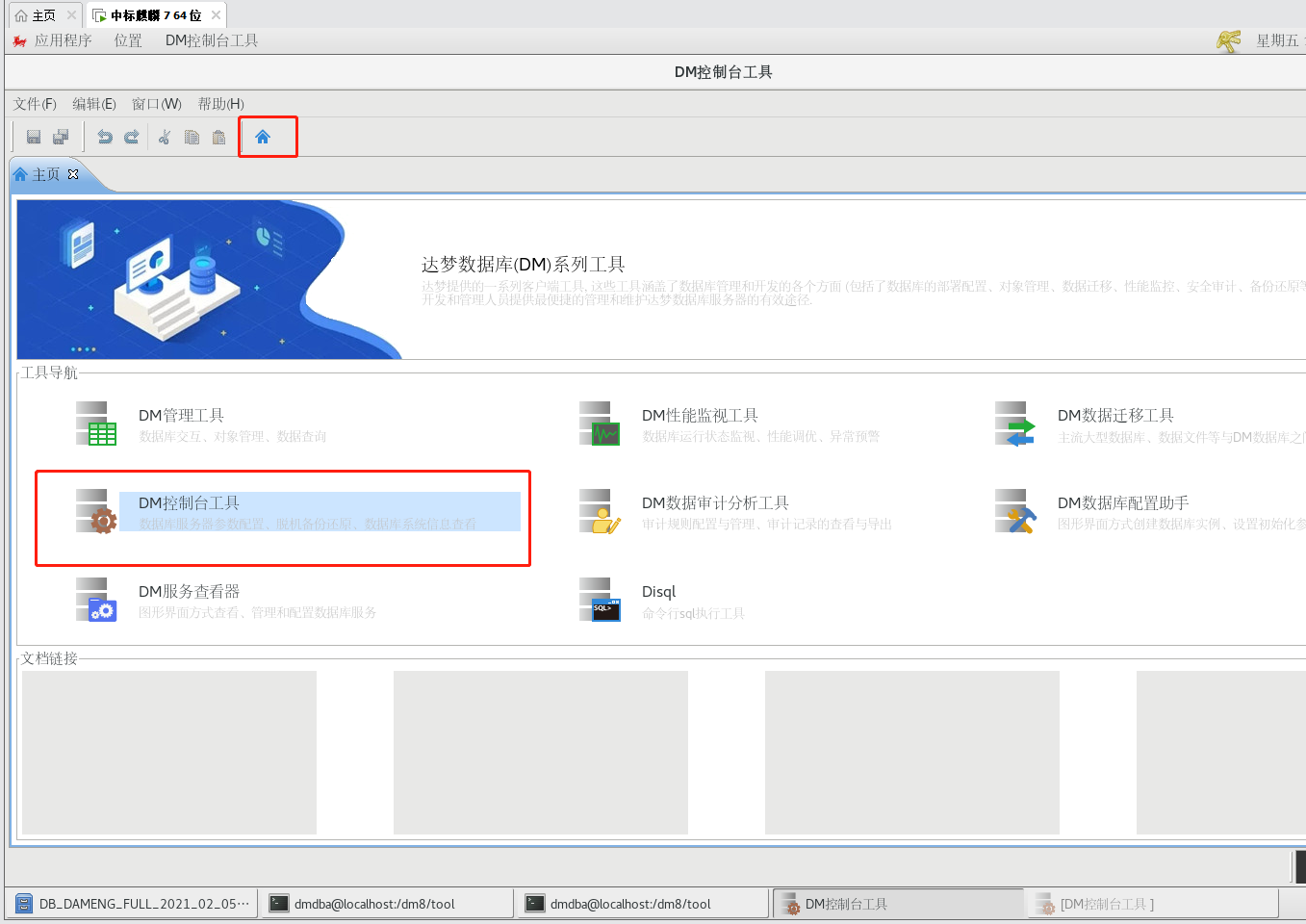This screenshot has height=924, width=1306.
Task: Open DM数据库配置助手 via its wrench icon
Action: tap(1015, 511)
